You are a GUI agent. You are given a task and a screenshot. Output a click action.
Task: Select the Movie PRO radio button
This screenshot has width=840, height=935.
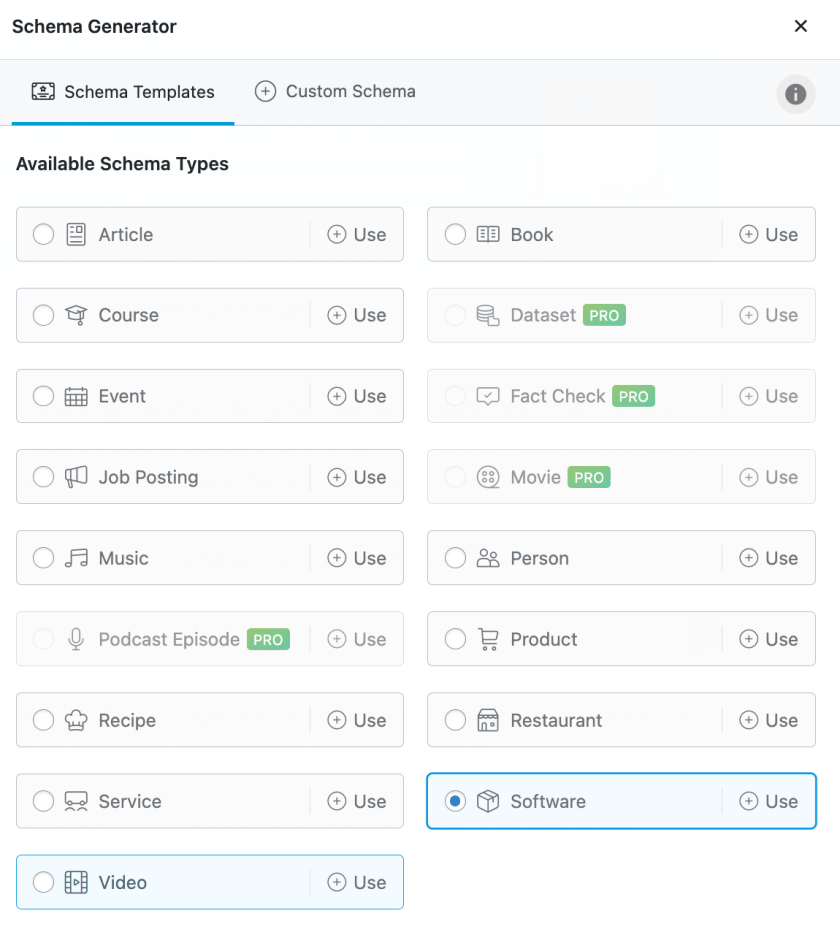pos(455,477)
